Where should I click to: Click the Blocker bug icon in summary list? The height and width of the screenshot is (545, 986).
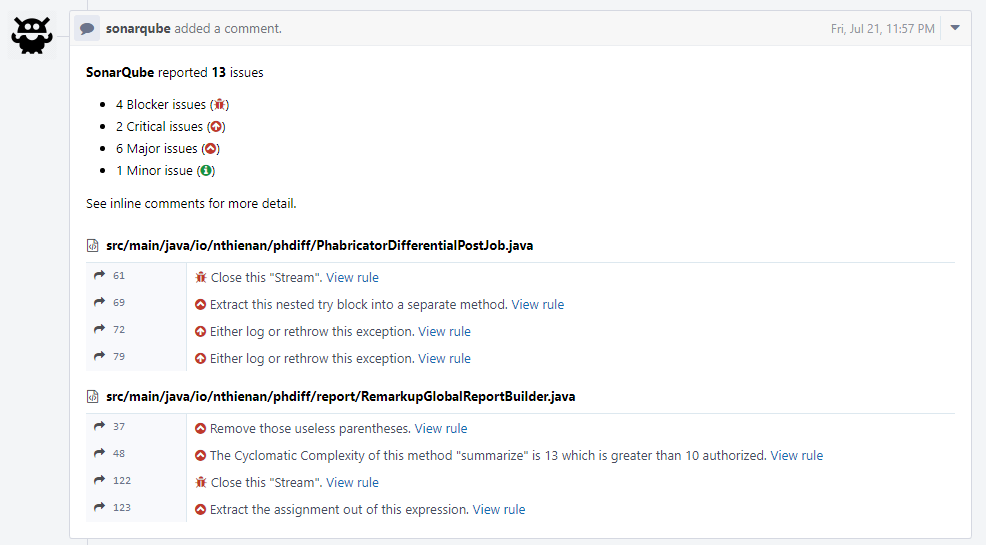[x=219, y=104]
